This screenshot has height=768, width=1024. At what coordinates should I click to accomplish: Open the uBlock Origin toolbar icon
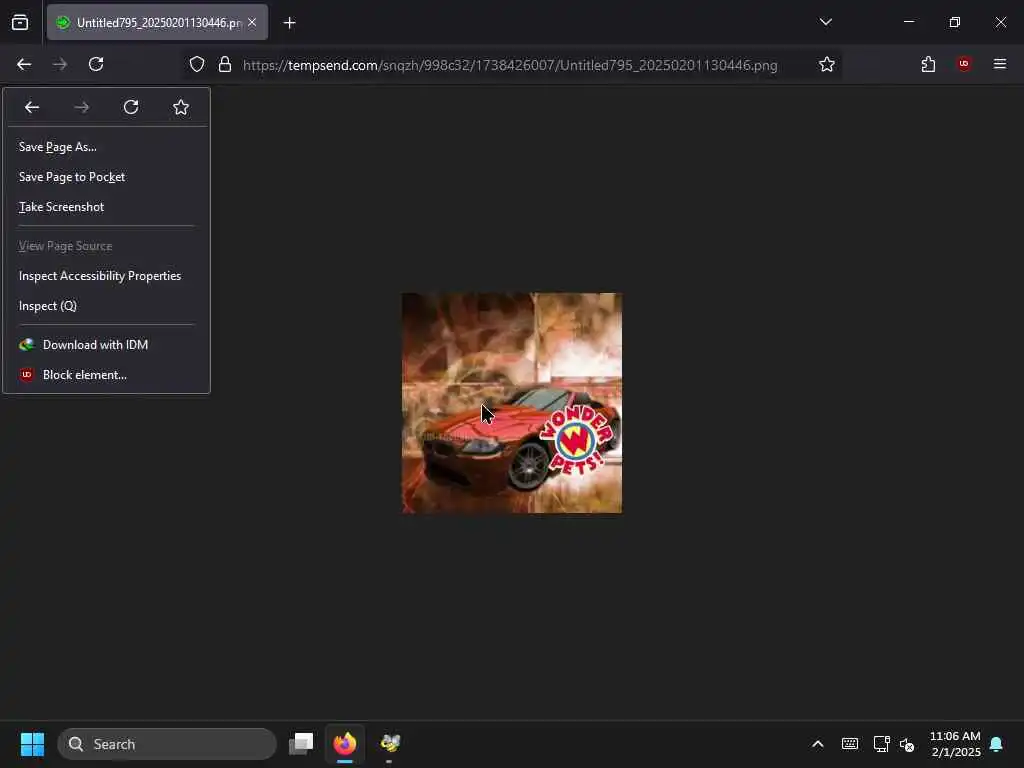pyautogui.click(x=963, y=63)
